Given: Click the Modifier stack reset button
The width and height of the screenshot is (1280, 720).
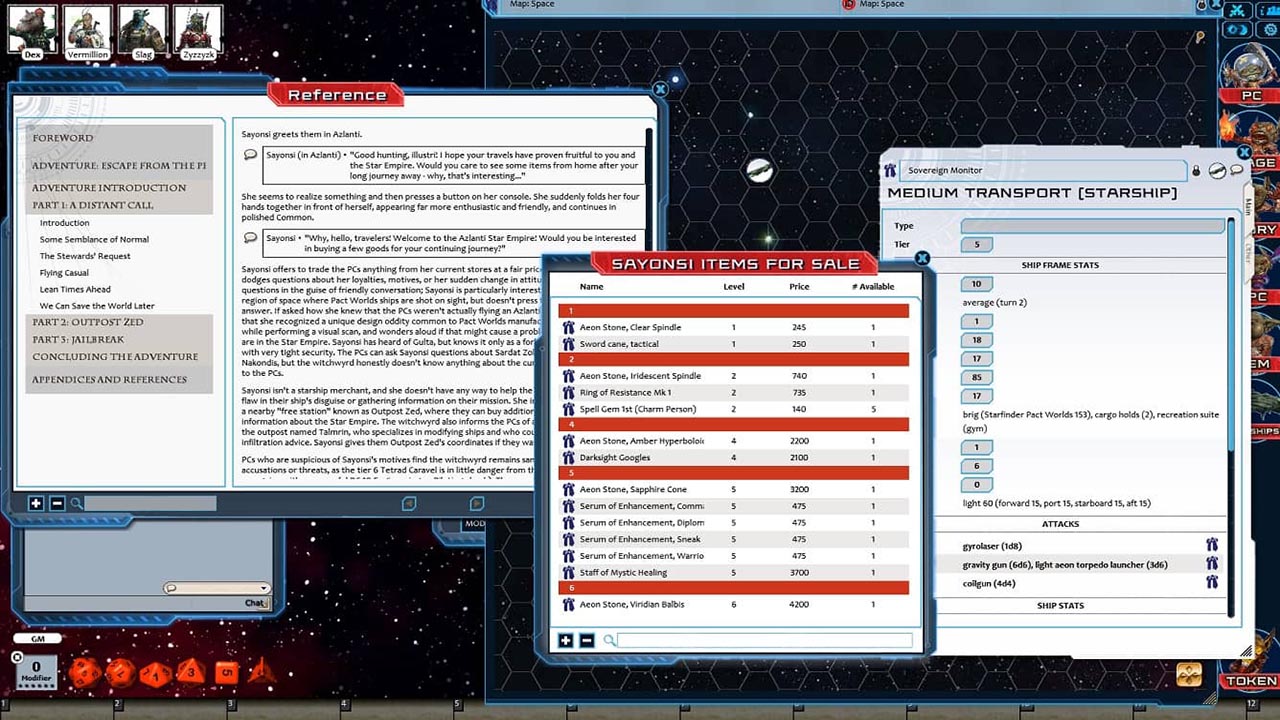Looking at the screenshot, I should pos(17,658).
